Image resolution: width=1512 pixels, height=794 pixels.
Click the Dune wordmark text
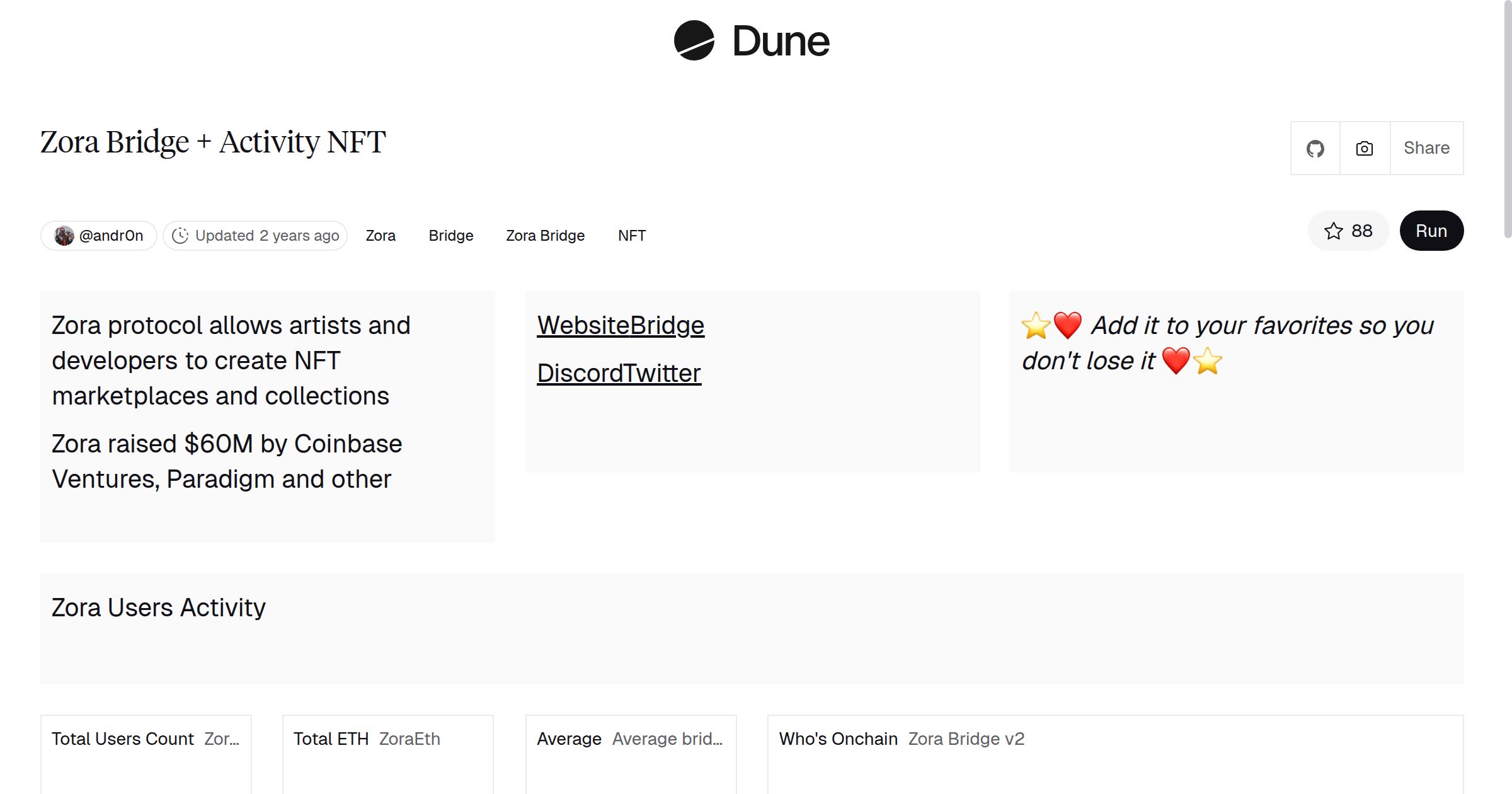(x=781, y=42)
